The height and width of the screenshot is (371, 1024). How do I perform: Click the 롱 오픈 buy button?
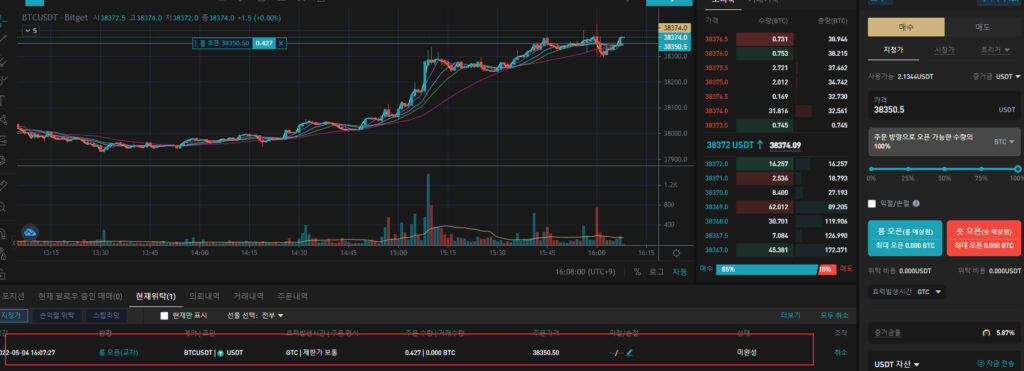coord(904,238)
